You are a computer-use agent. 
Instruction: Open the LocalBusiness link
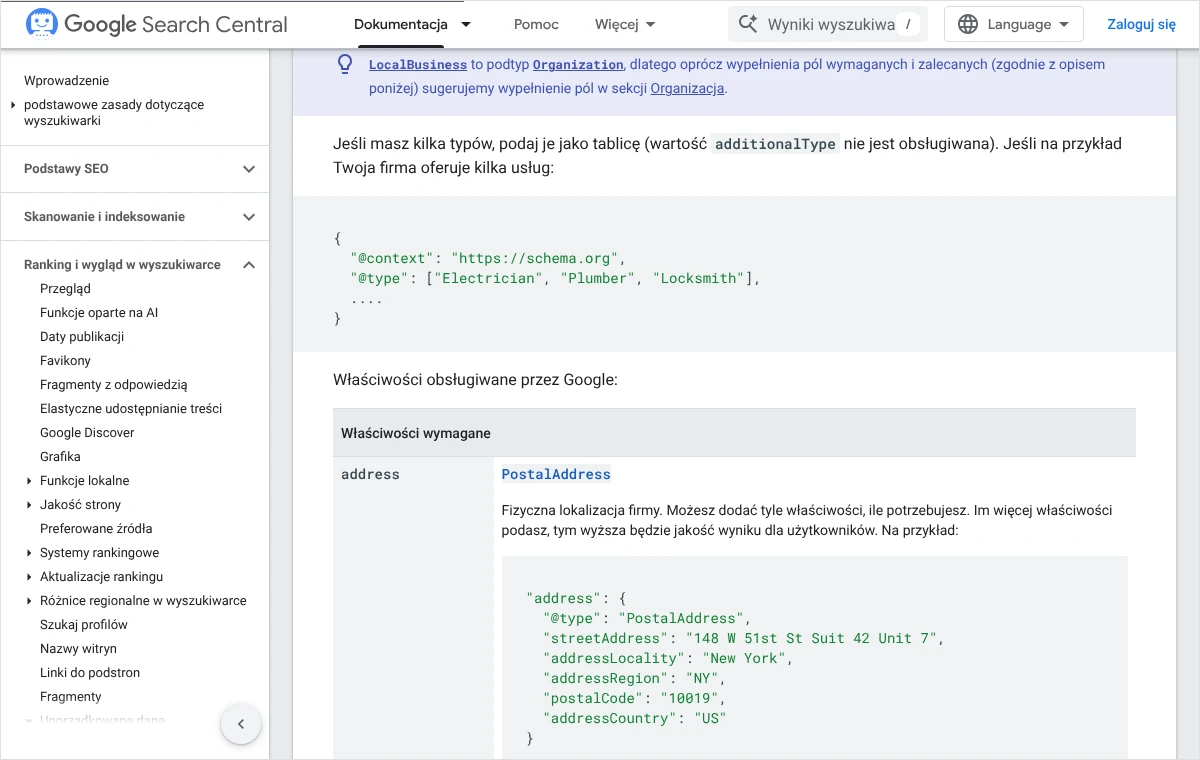click(x=418, y=64)
